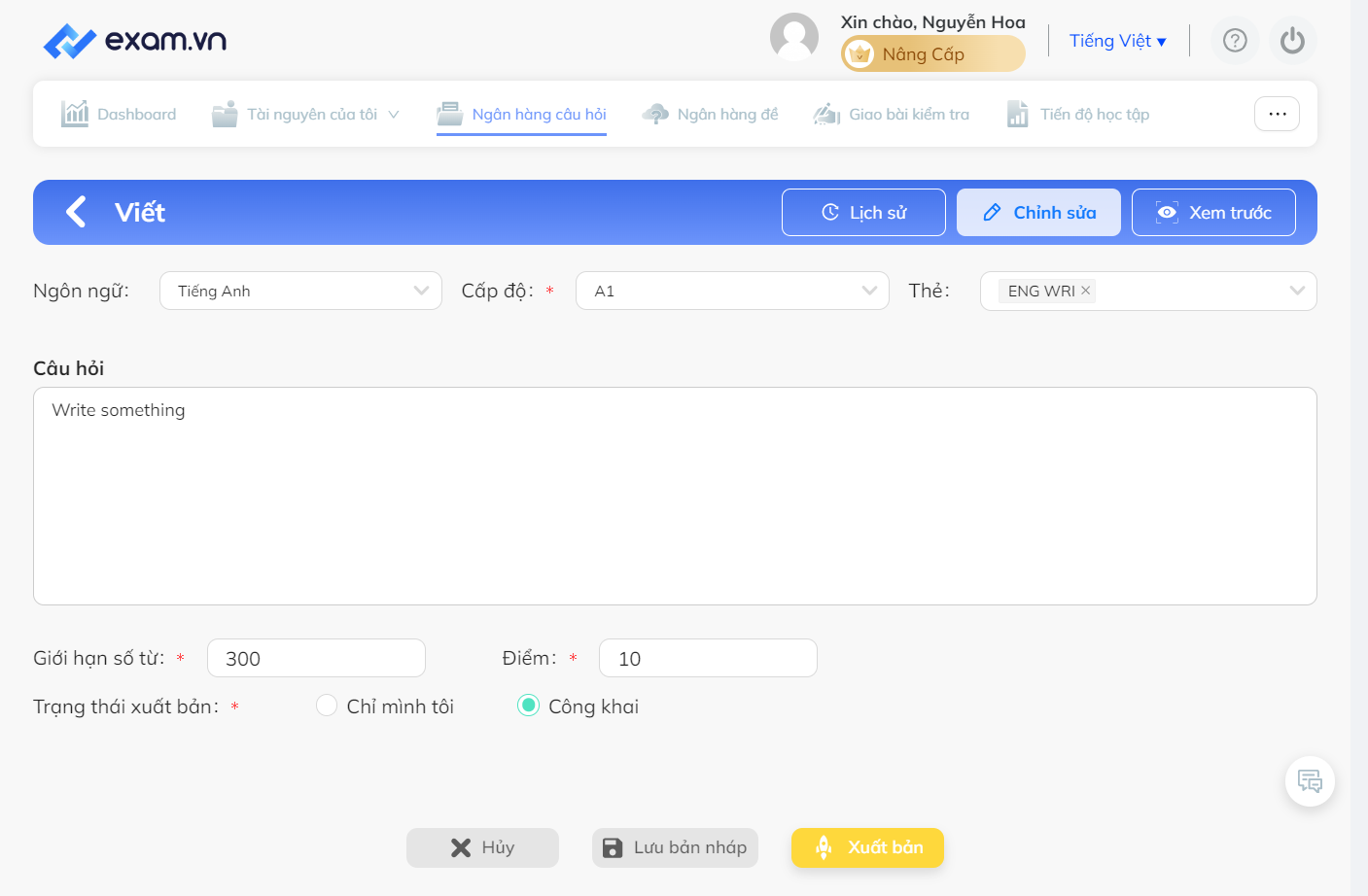The height and width of the screenshot is (896, 1368).
Task: Open the Ngân hàng đề tab
Action: [710, 115]
